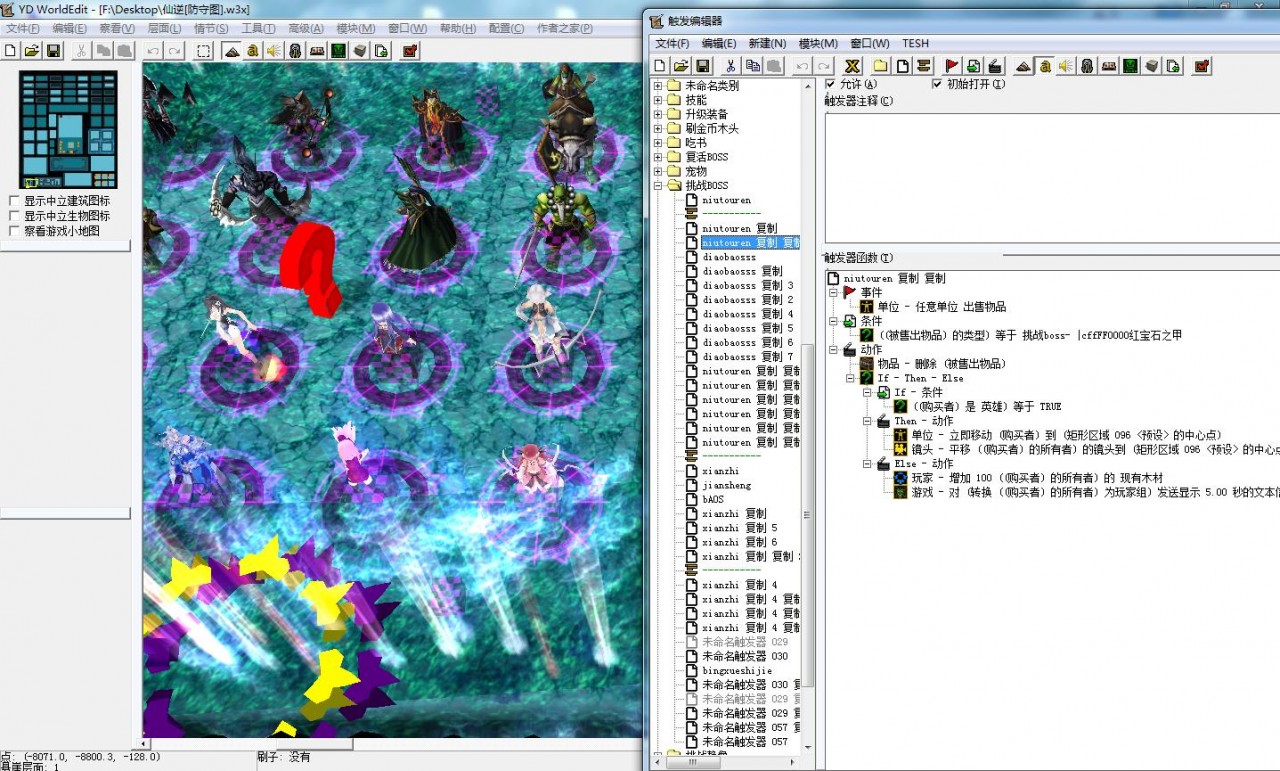Image resolution: width=1280 pixels, height=771 pixels.
Task: Open Terrain Editor from WorldEdit toolbar
Action: [x=232, y=50]
